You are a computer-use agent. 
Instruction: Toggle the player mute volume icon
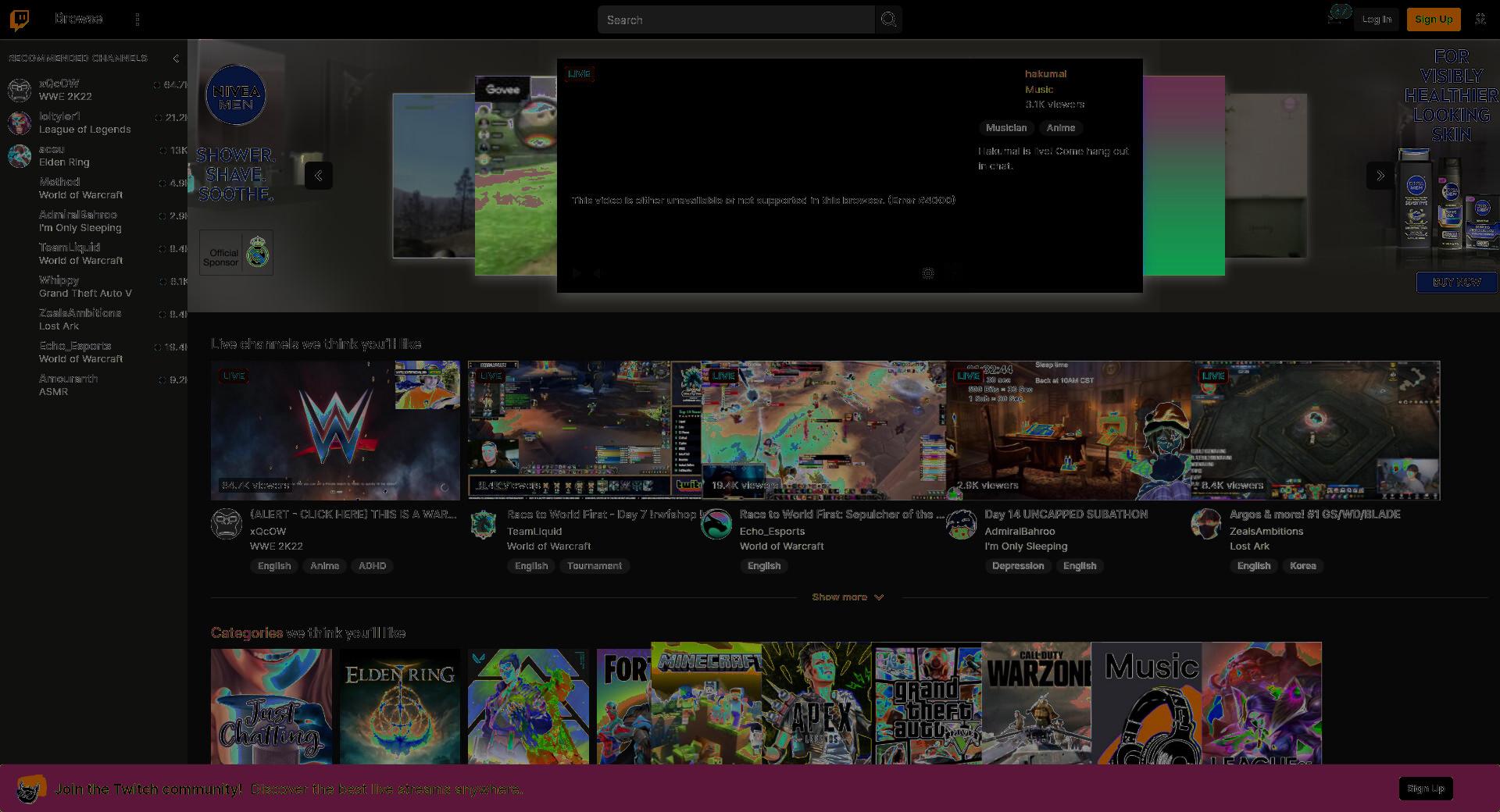(597, 273)
